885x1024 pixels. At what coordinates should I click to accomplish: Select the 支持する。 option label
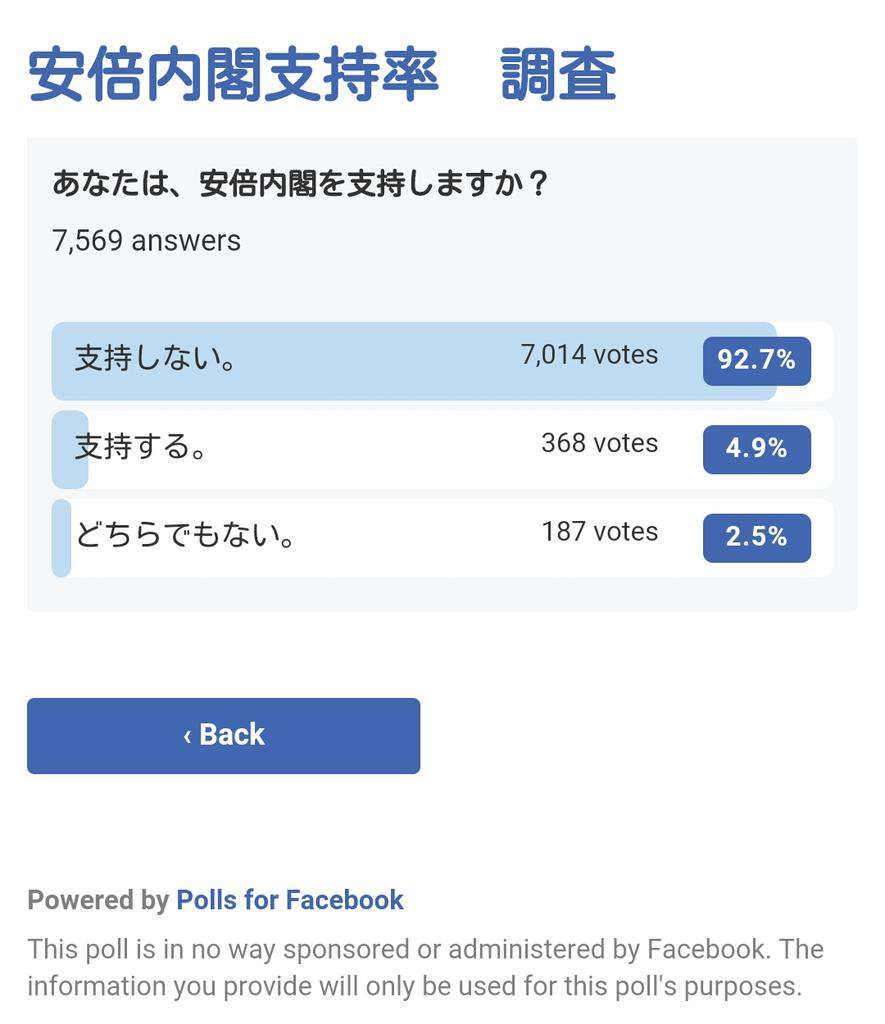141,447
